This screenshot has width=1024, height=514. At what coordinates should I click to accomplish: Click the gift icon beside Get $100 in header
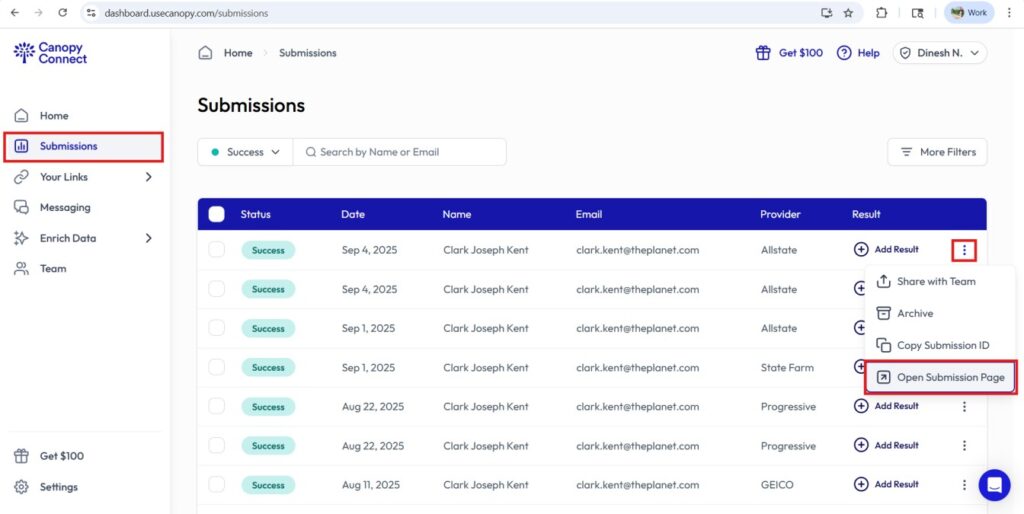[763, 53]
